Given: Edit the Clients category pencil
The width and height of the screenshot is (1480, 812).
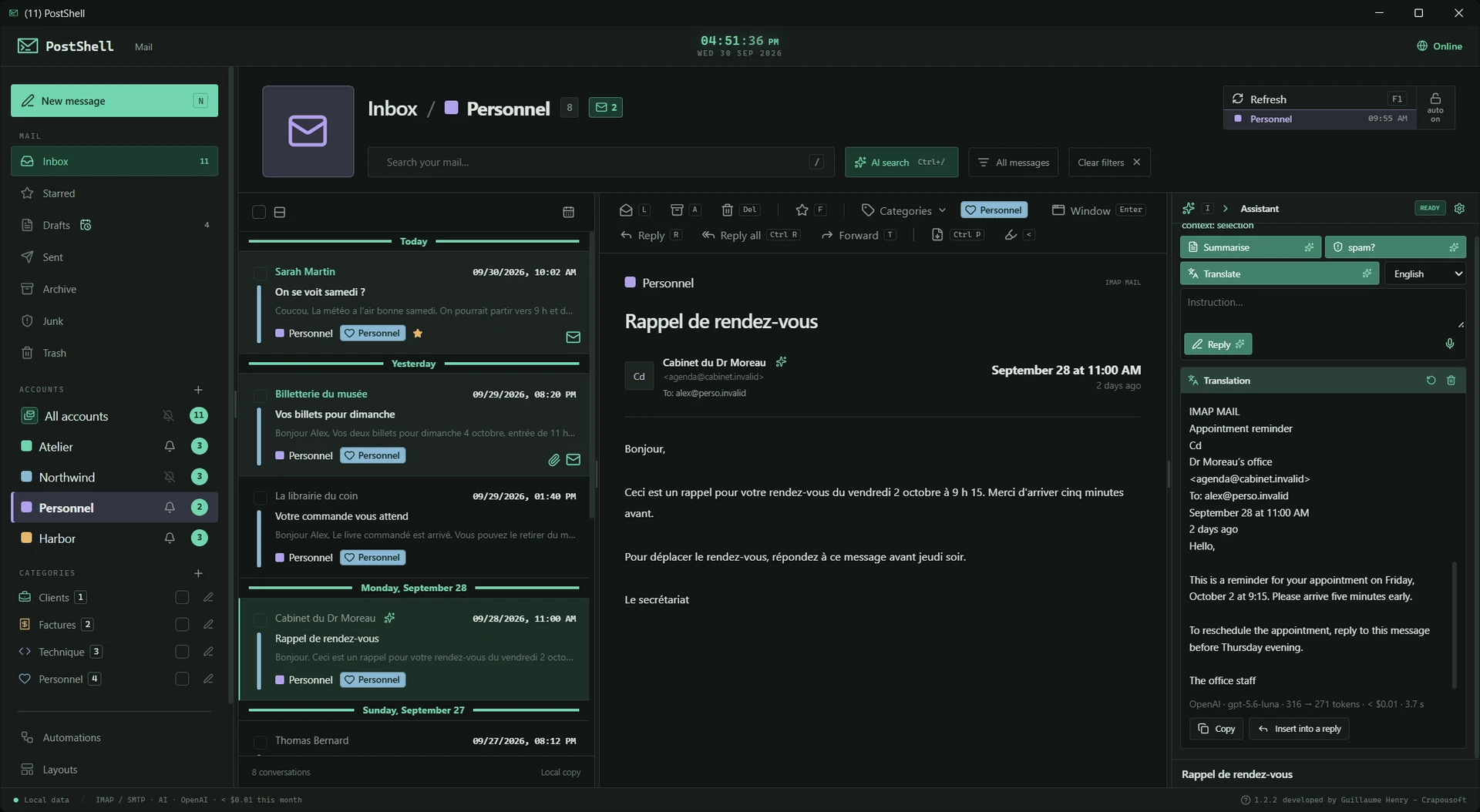Looking at the screenshot, I should pos(208,597).
